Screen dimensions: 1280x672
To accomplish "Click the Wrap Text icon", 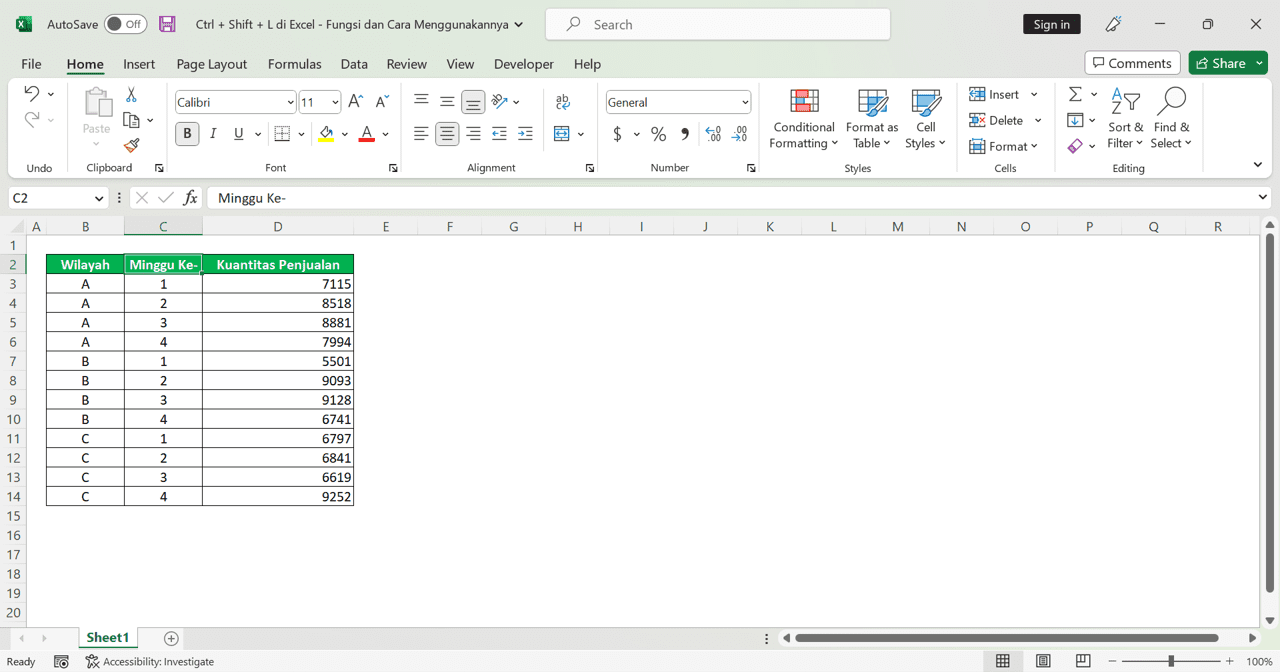I will (562, 101).
